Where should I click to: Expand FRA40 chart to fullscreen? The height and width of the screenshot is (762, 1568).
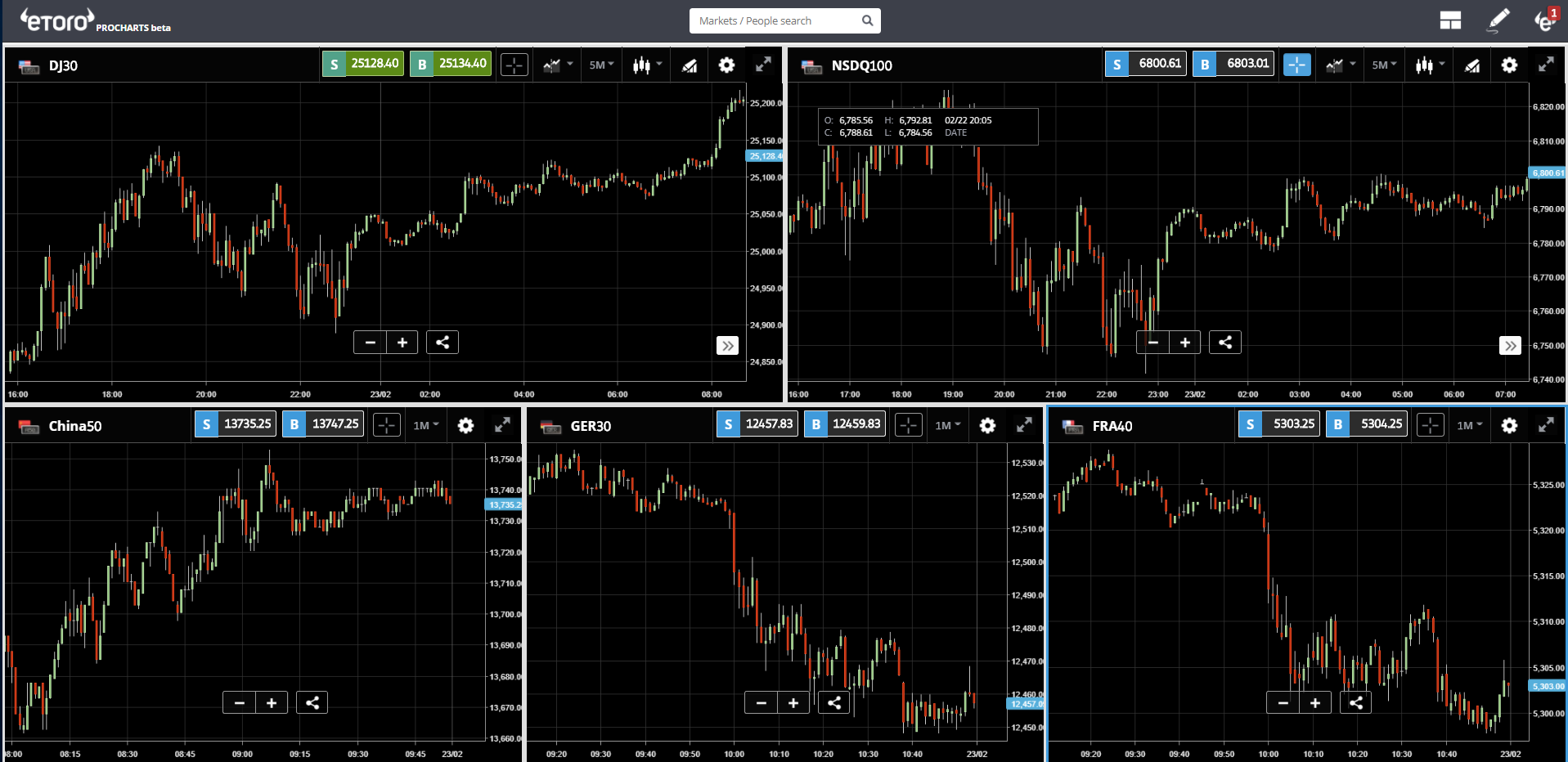coord(1546,425)
